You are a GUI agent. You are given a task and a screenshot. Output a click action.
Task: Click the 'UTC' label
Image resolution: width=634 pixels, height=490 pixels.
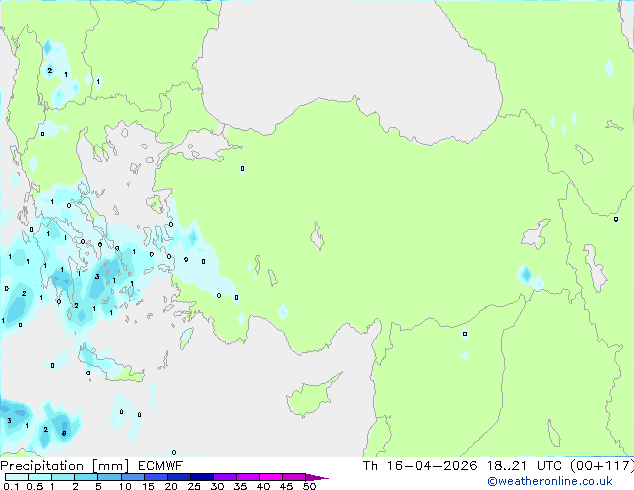549,466
